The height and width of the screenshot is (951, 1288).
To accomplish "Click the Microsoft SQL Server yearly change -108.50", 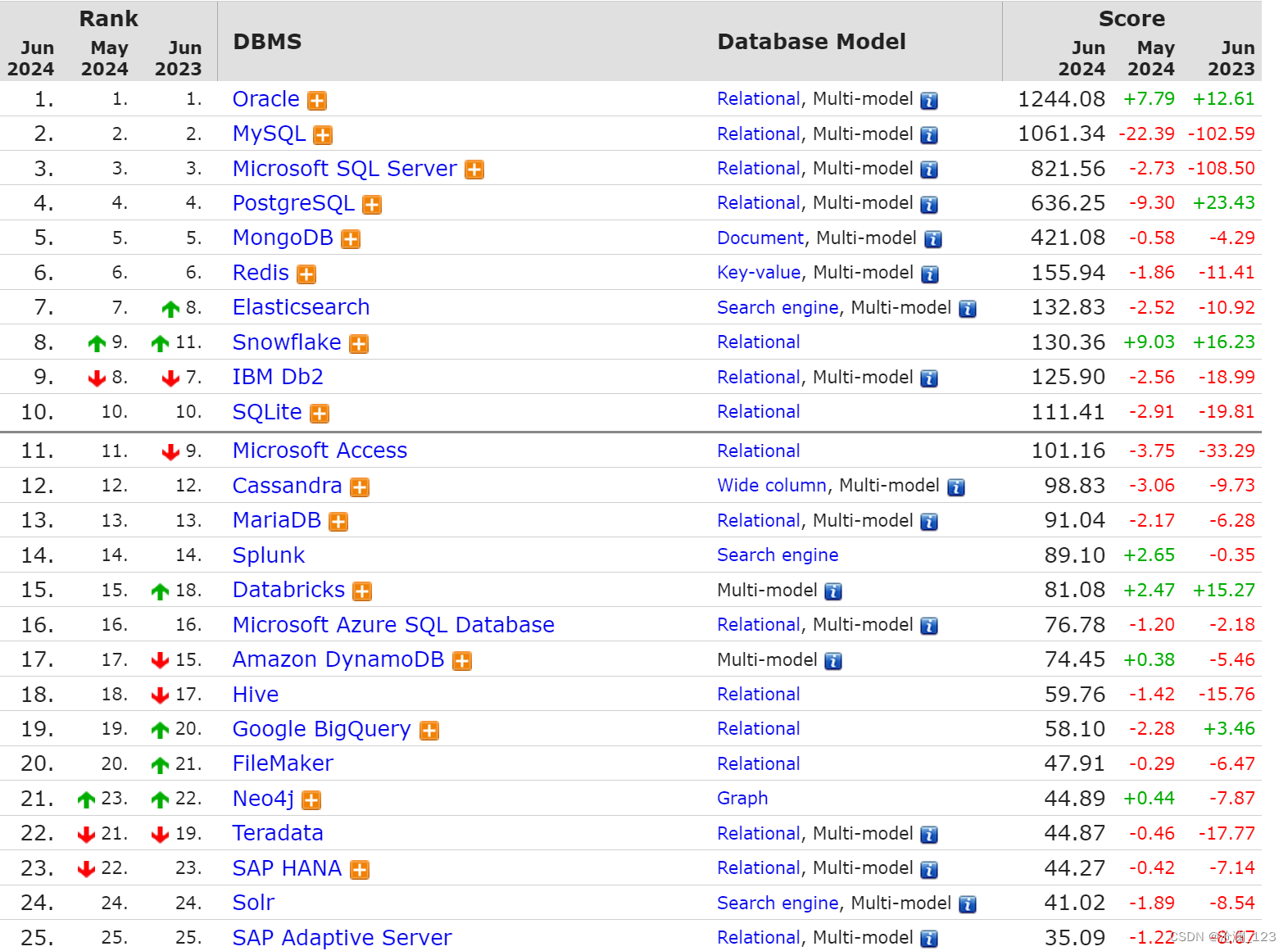I will point(1222,169).
